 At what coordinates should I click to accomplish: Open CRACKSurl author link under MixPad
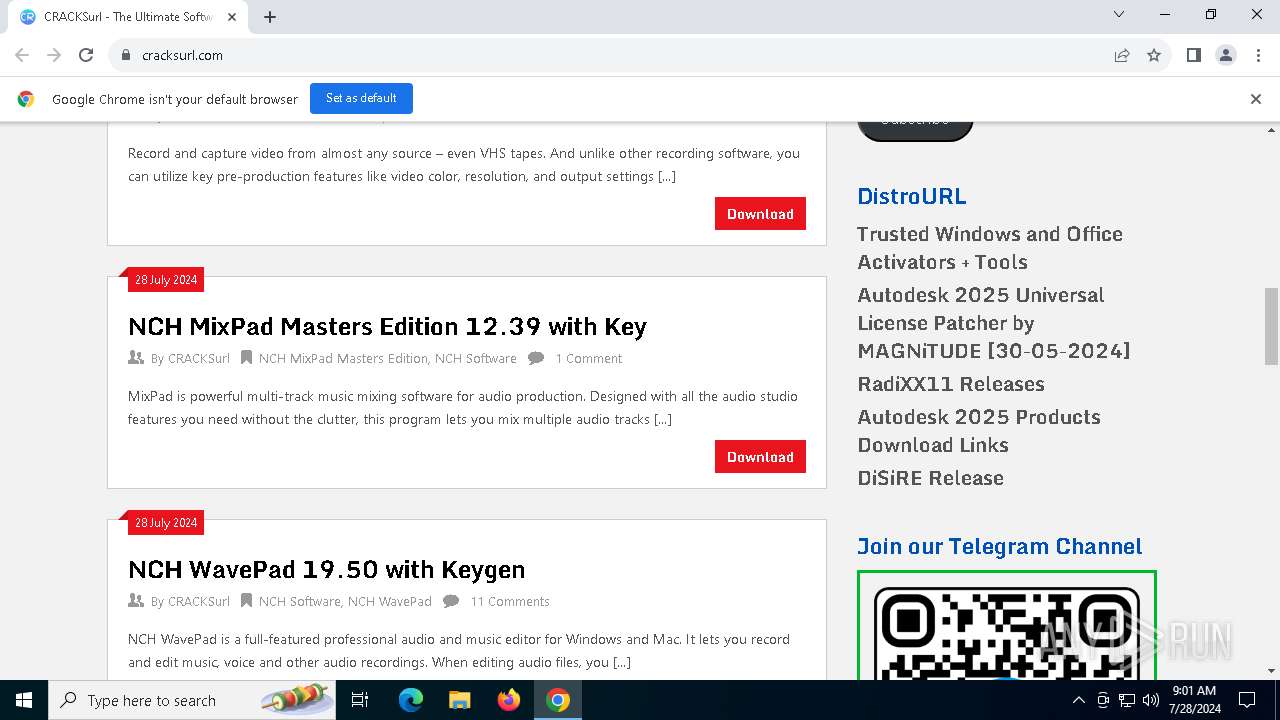198,358
